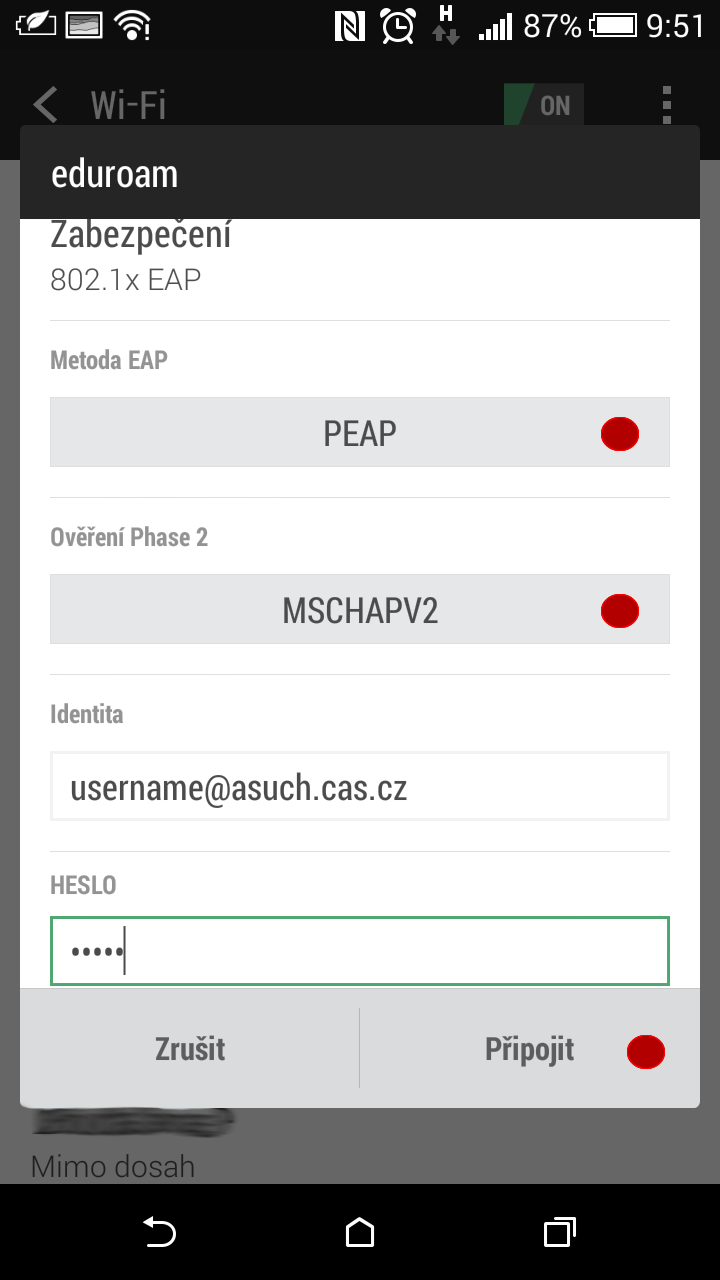720x1280 pixels.
Task: Tap the battery icon in status bar
Action: coord(613,26)
